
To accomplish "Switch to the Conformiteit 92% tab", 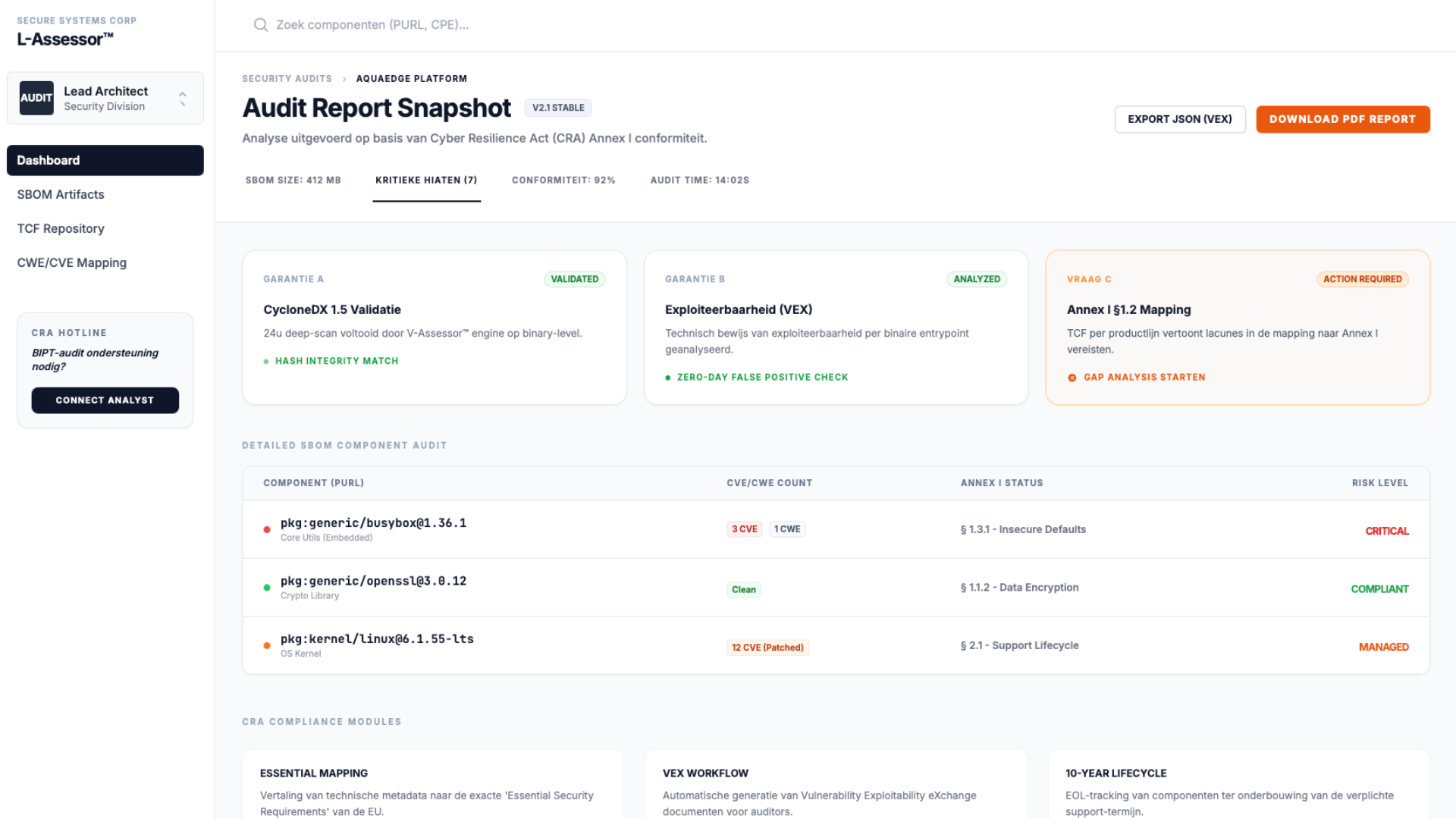I will (563, 180).
